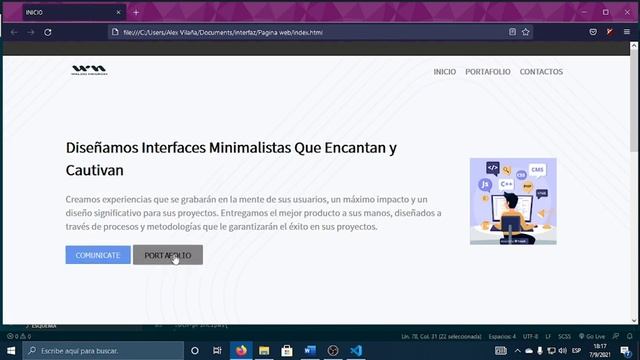Open PORTAFOLIO in the site navigation
The height and width of the screenshot is (360, 640).
point(488,72)
